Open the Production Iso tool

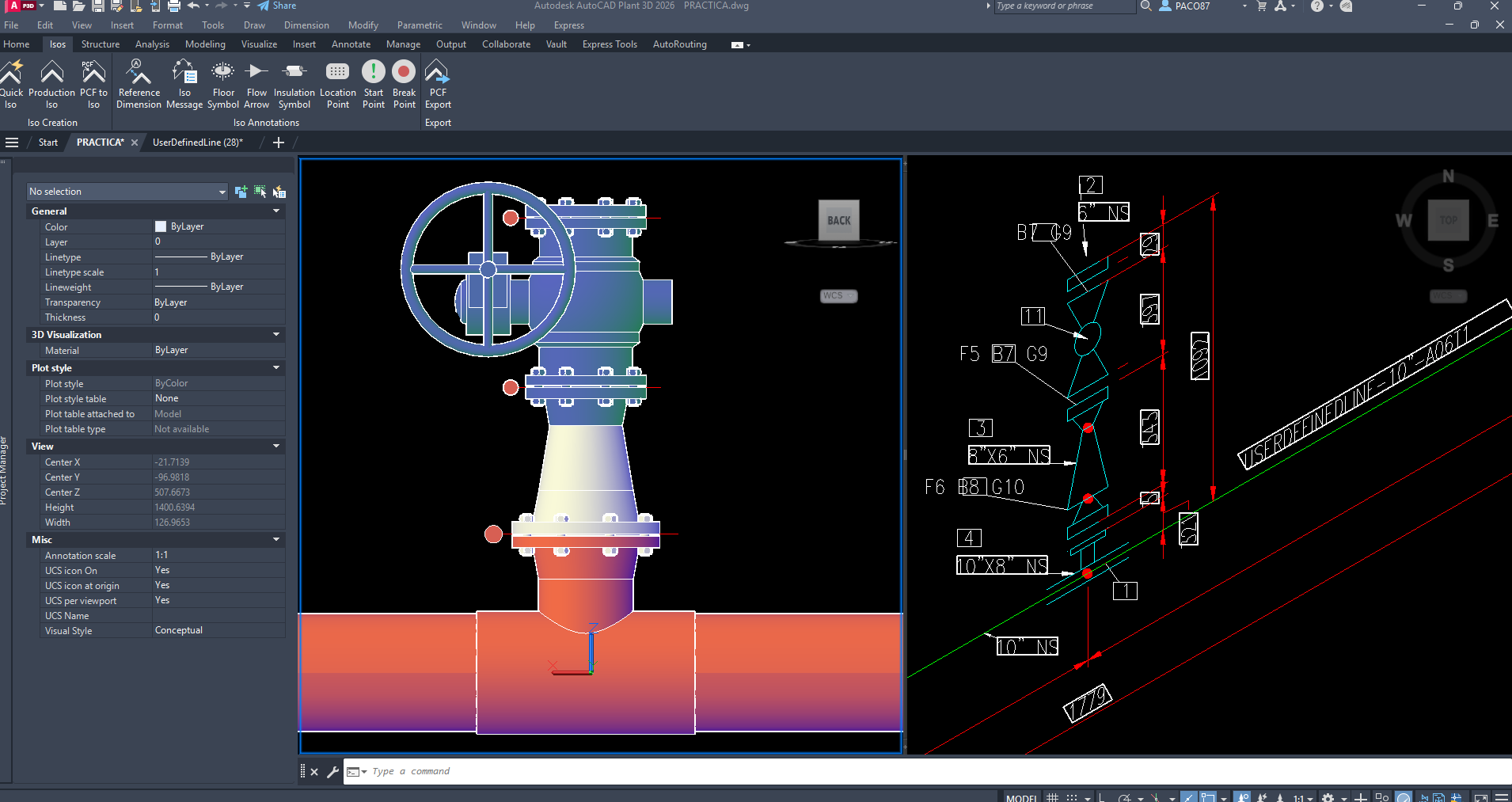pos(51,83)
